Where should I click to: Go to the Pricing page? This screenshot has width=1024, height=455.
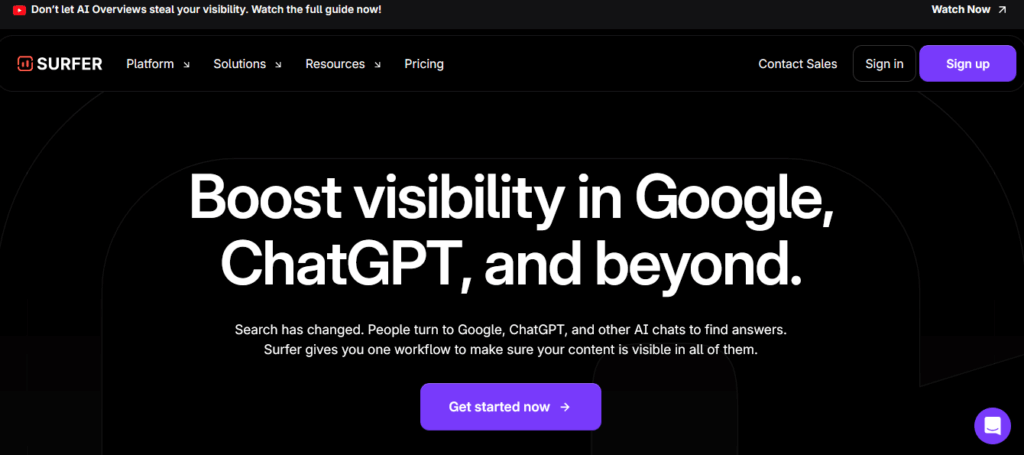click(x=424, y=64)
